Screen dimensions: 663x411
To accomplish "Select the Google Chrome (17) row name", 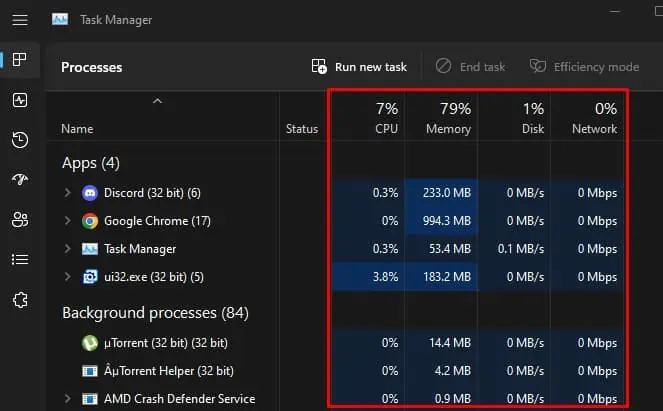I will pos(157,221).
